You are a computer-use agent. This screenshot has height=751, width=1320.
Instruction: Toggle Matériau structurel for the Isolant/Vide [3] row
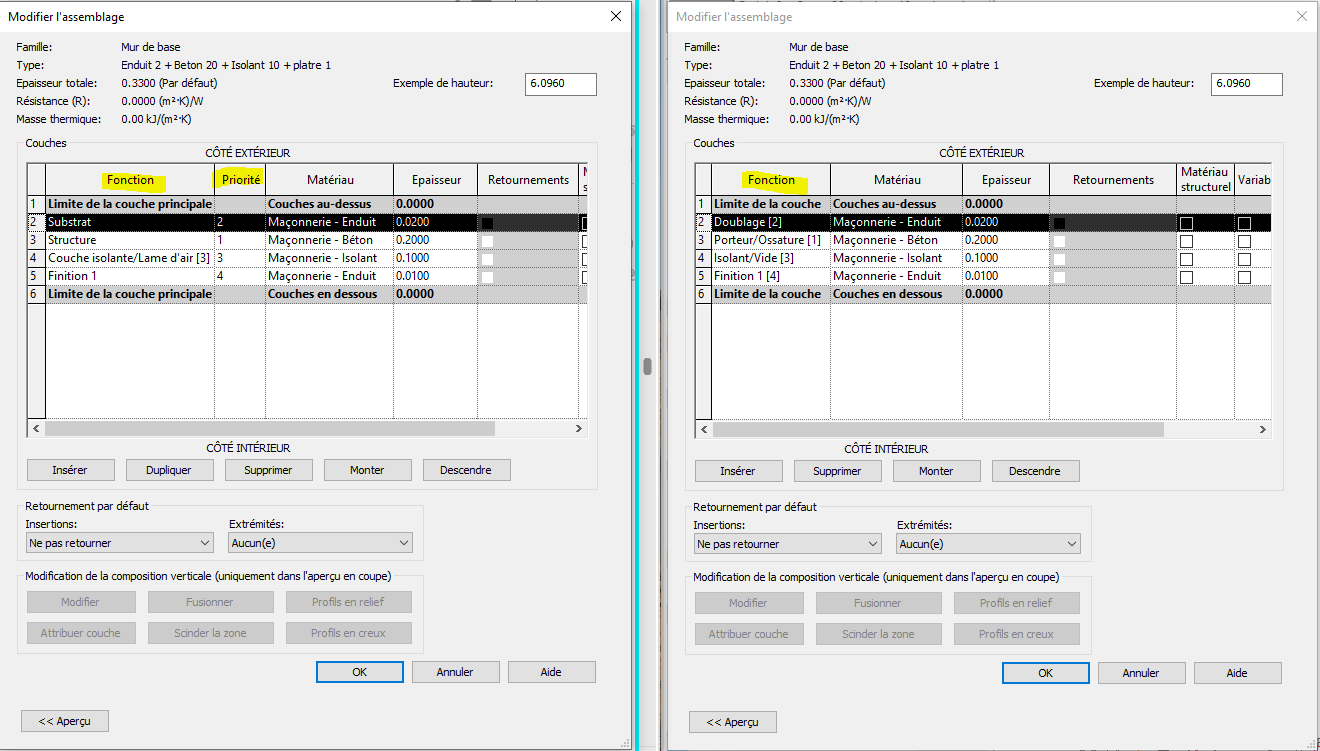tap(1186, 259)
